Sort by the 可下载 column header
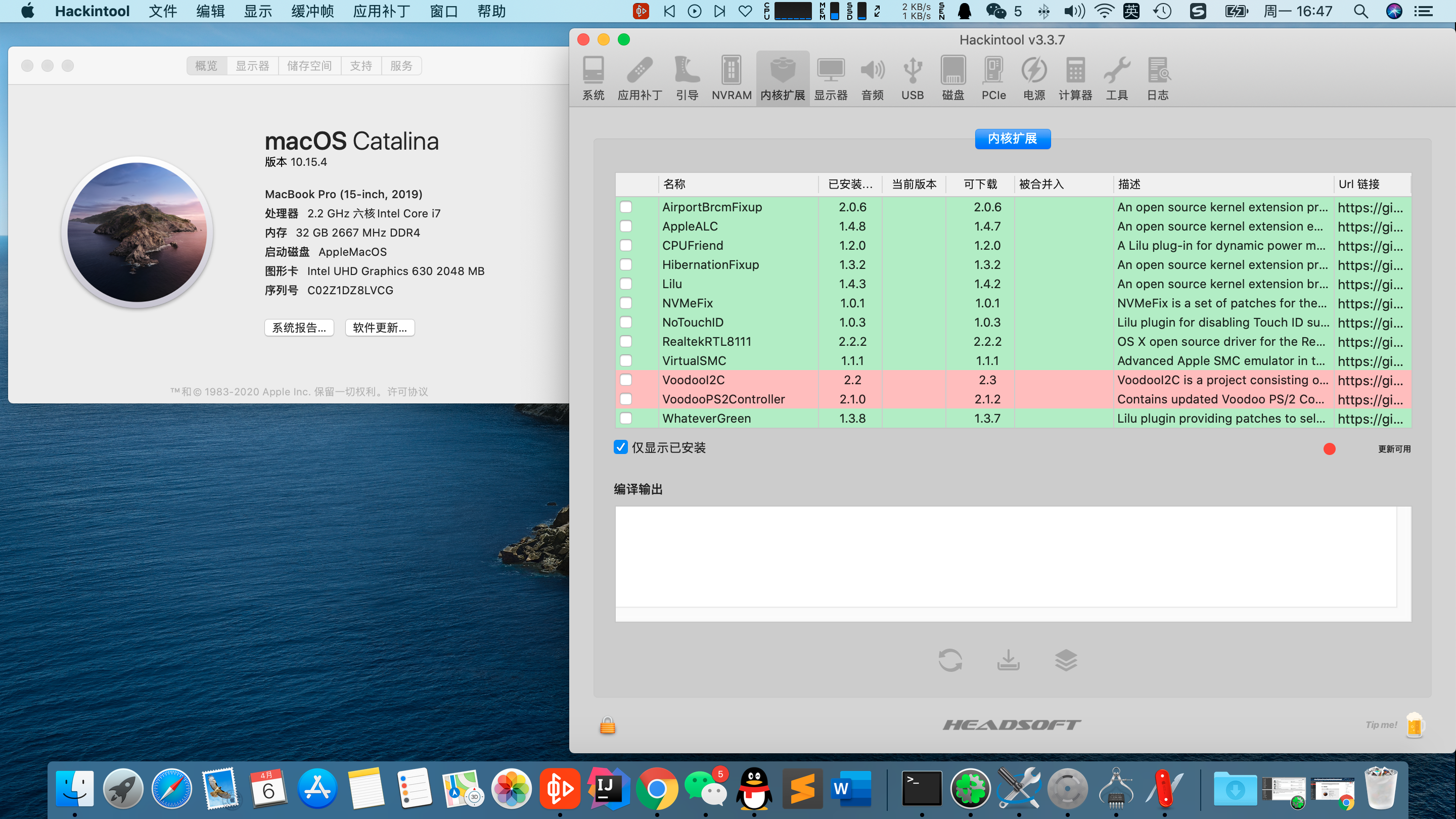1456x819 pixels. pos(980,184)
